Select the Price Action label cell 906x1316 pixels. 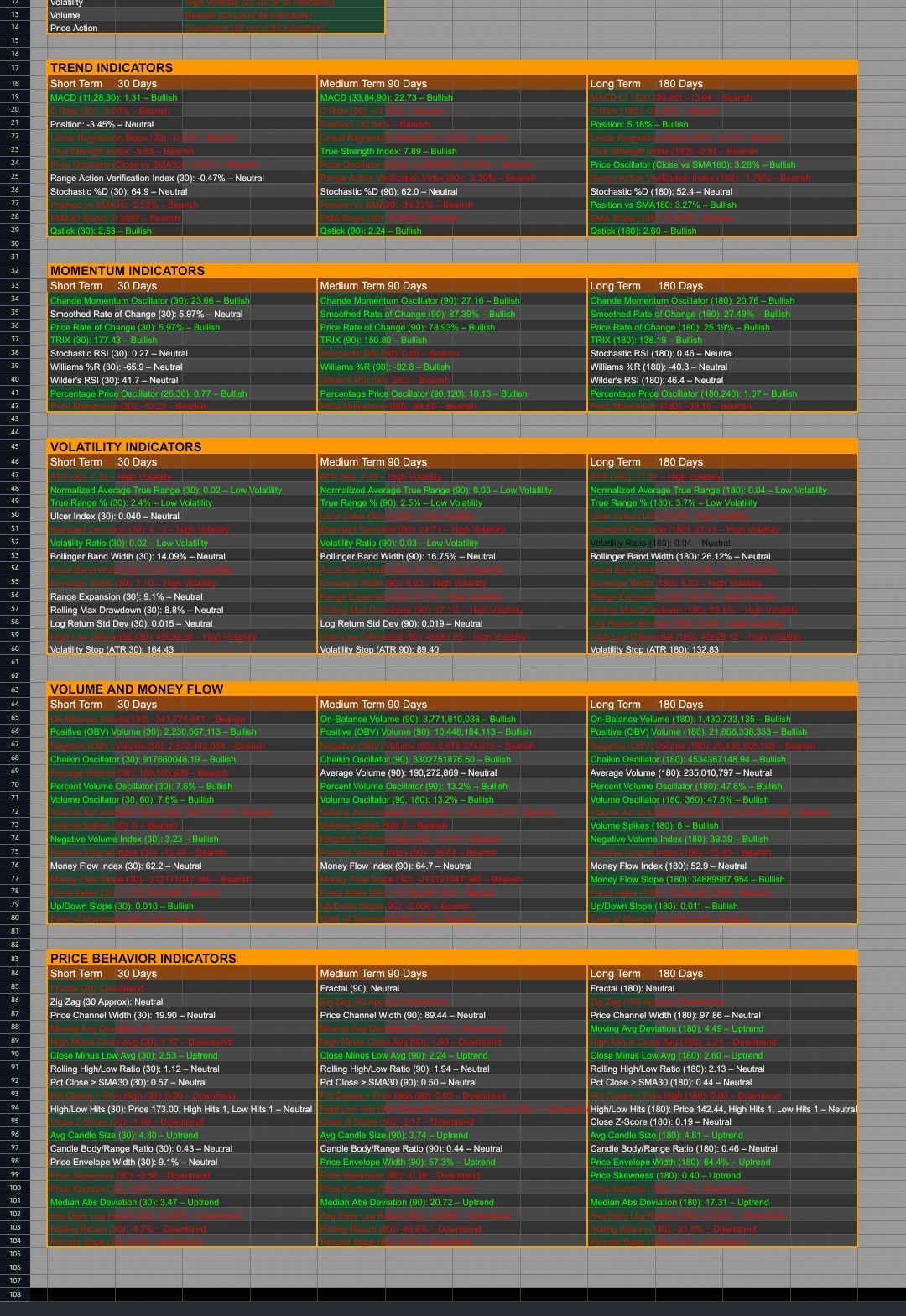click(x=74, y=28)
